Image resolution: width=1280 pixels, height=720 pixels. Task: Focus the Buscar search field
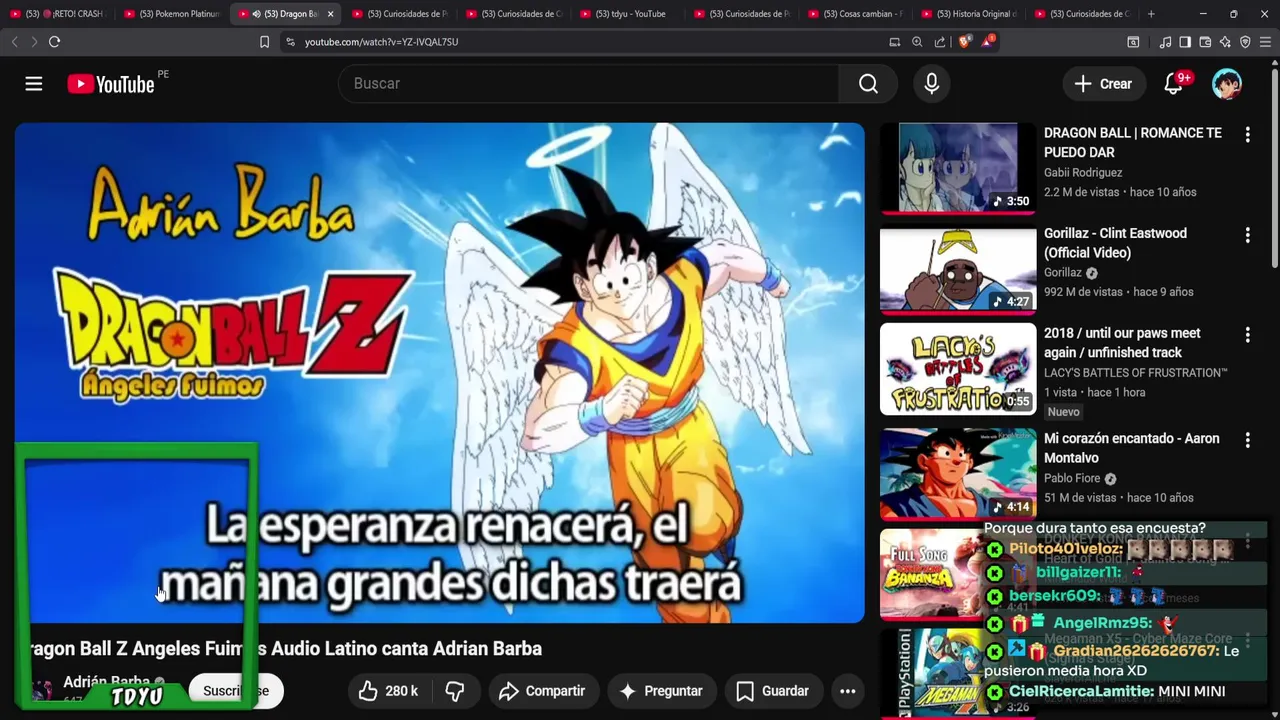coord(590,84)
